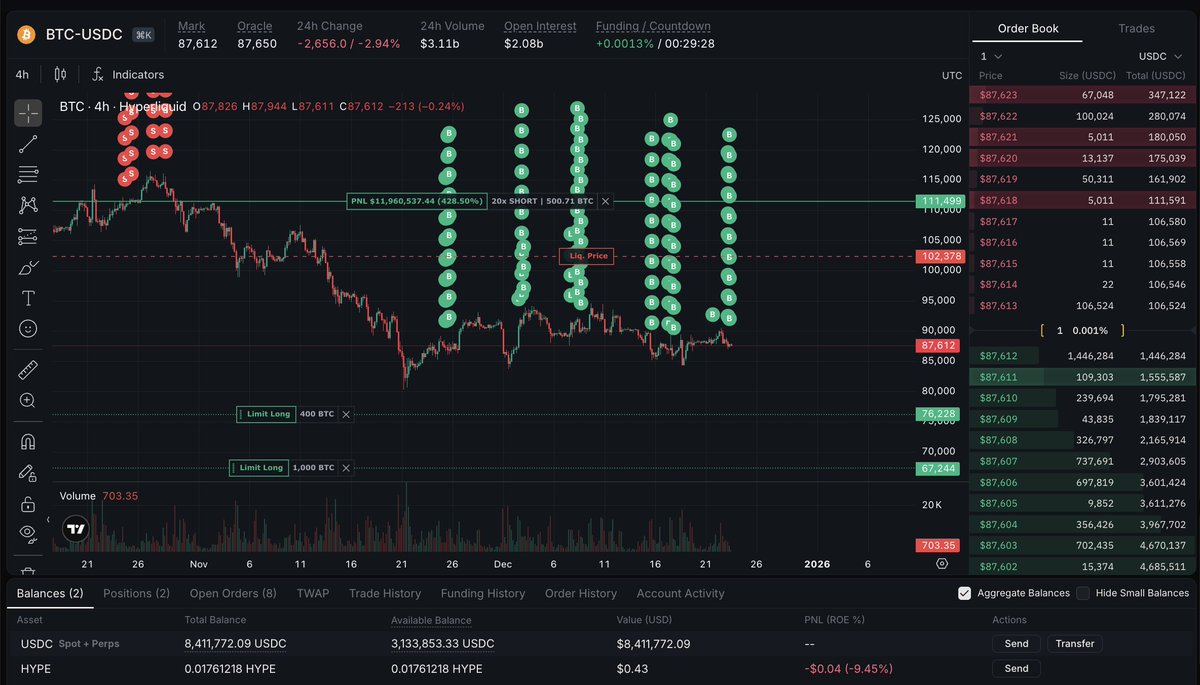Image resolution: width=1200 pixels, height=685 pixels.
Task: Open the candlestick chart style selector
Action: coord(60,74)
